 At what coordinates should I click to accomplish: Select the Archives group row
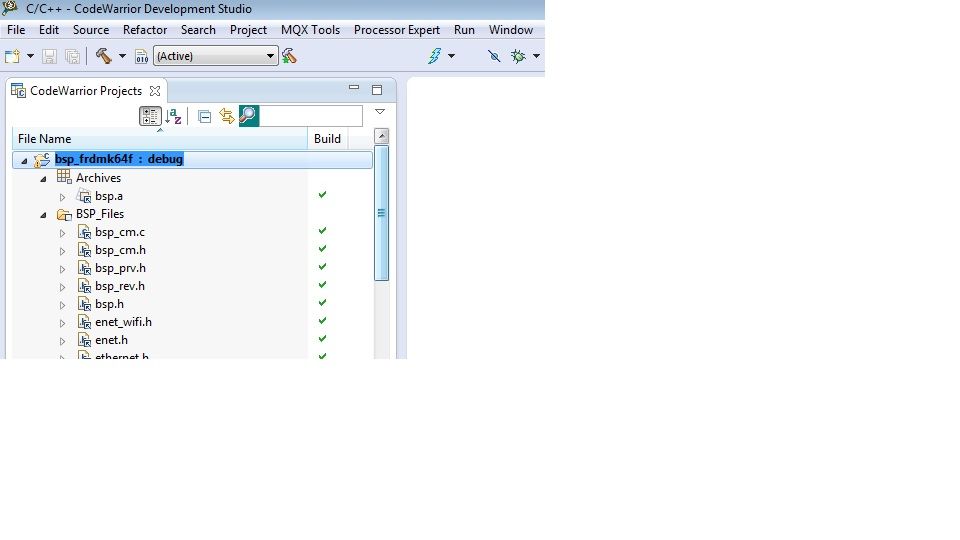tap(98, 178)
